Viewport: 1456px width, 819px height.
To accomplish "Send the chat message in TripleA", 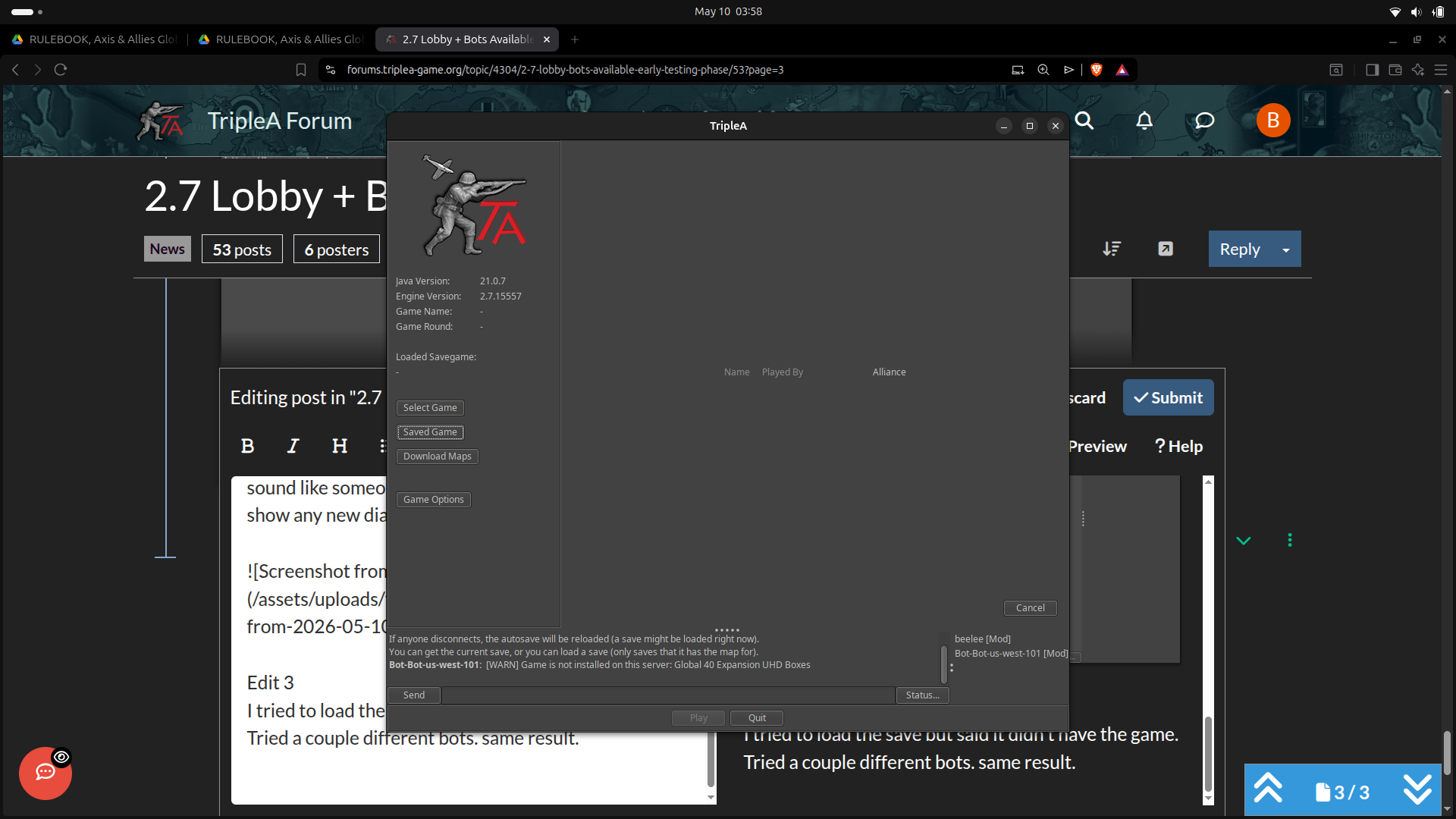I will click(414, 695).
